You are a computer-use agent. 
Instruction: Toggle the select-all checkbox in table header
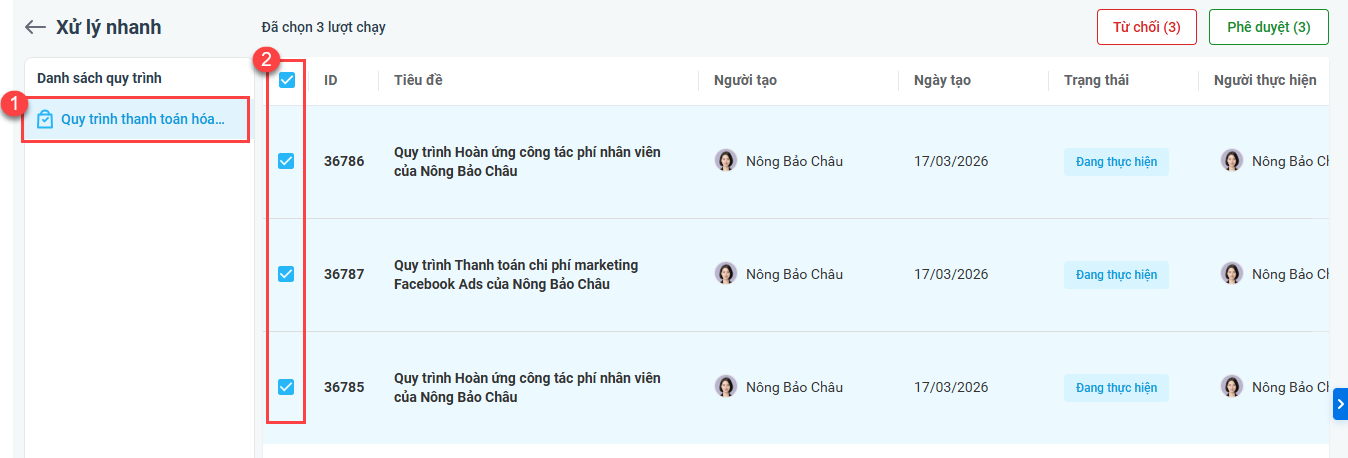point(287,80)
